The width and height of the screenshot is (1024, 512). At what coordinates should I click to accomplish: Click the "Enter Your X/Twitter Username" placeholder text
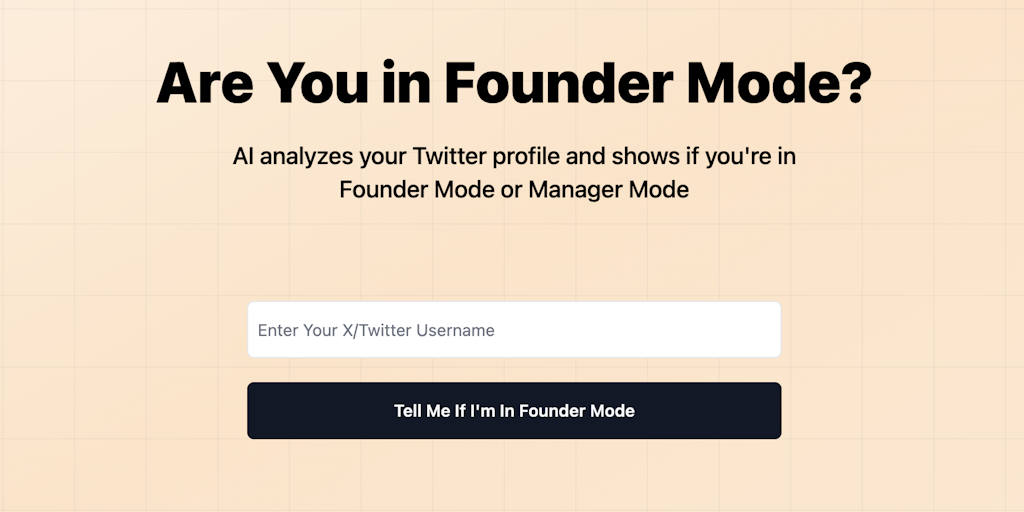click(x=376, y=330)
